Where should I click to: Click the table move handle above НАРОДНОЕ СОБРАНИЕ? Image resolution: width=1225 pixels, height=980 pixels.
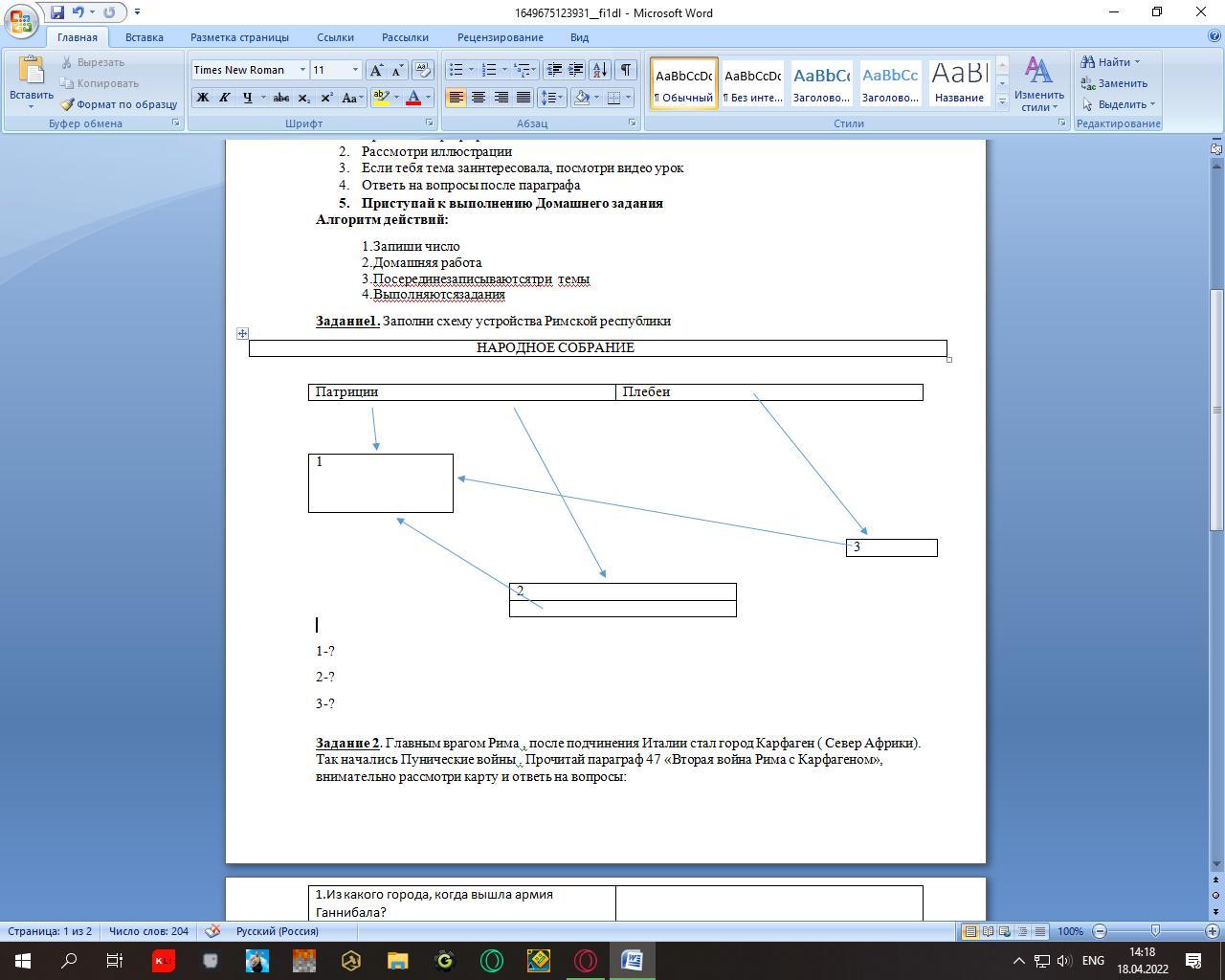tap(242, 333)
